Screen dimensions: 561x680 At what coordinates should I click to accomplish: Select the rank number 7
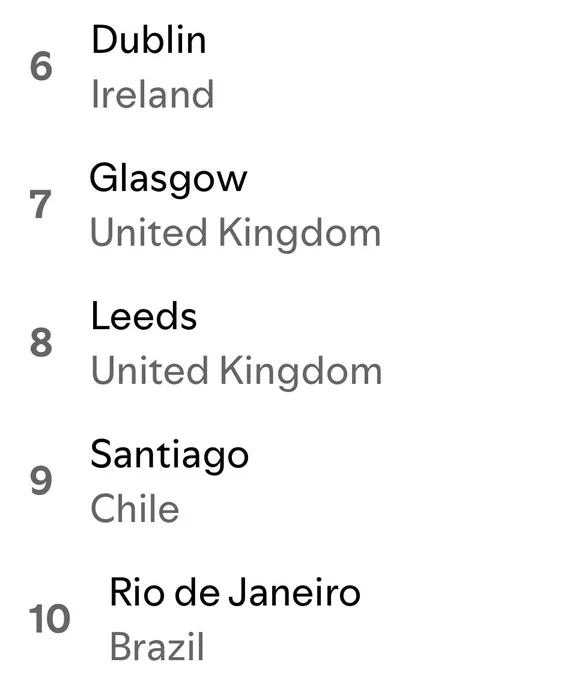coord(40,205)
